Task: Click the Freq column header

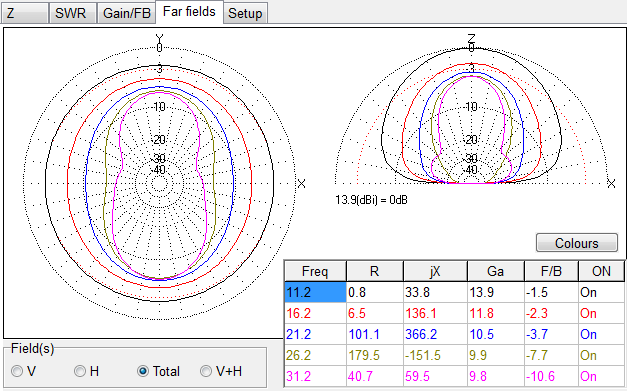Action: (x=315, y=271)
